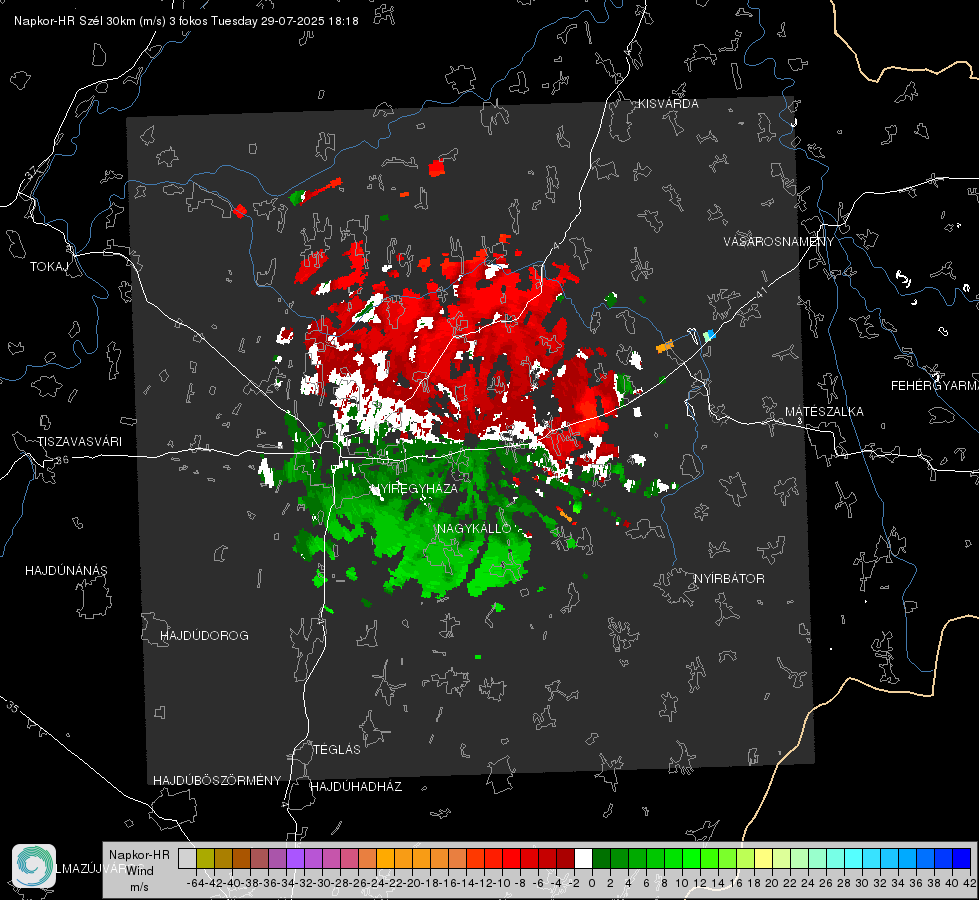Click the TISZAVASVÁRI town label
Viewport: 979px width, 900px height.
79,442
